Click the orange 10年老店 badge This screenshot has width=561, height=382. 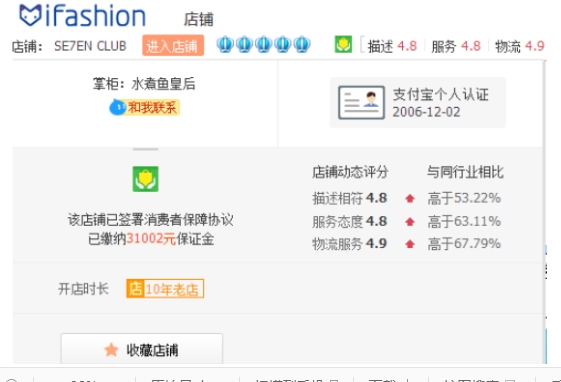[165, 289]
